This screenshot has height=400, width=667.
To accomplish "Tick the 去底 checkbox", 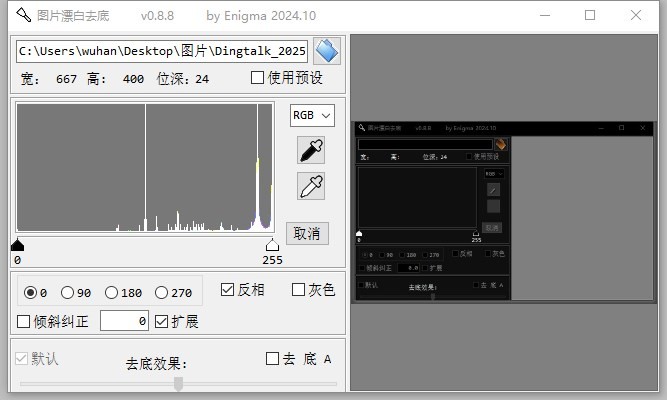I will [273, 358].
